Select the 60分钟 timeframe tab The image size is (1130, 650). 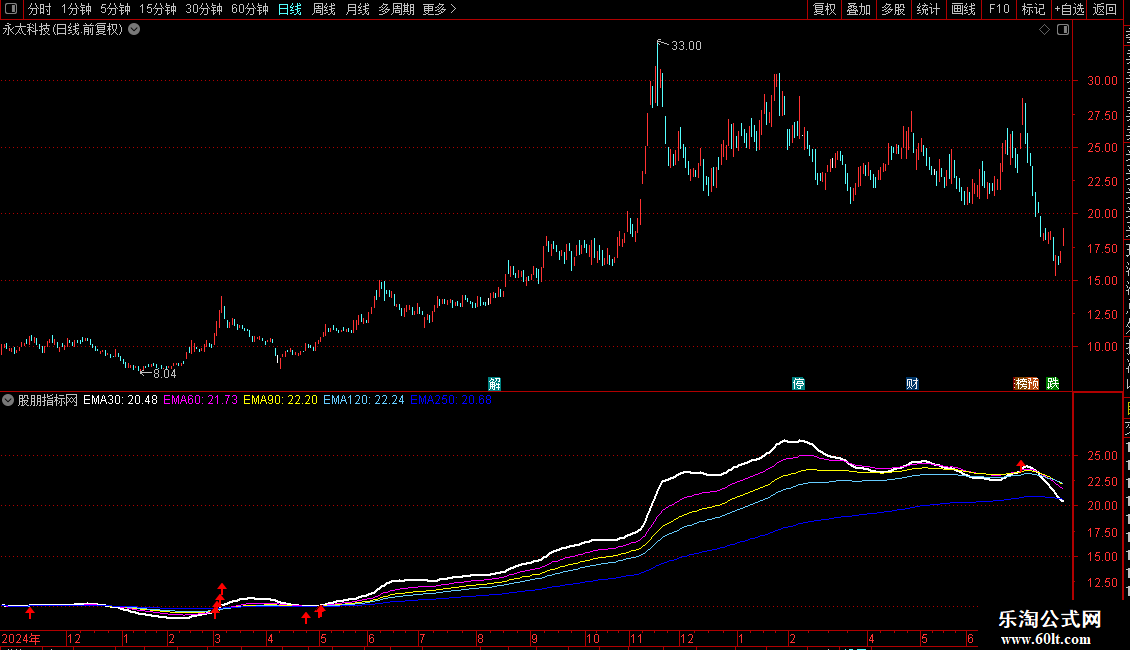(249, 9)
